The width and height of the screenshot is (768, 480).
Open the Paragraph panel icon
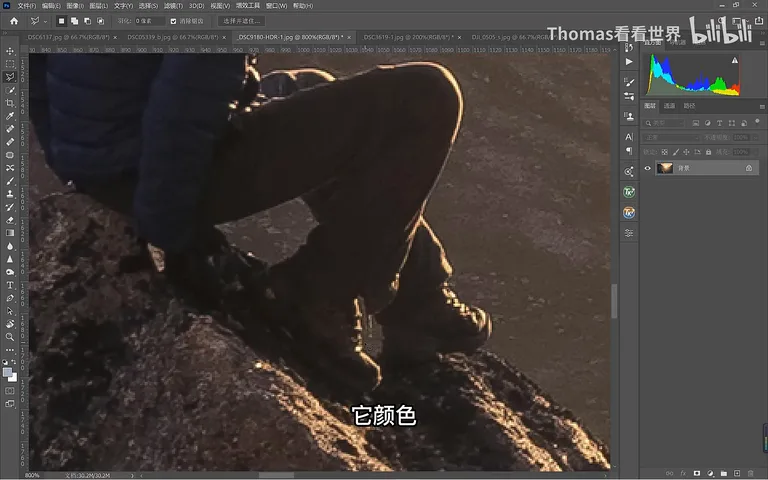[x=629, y=150]
